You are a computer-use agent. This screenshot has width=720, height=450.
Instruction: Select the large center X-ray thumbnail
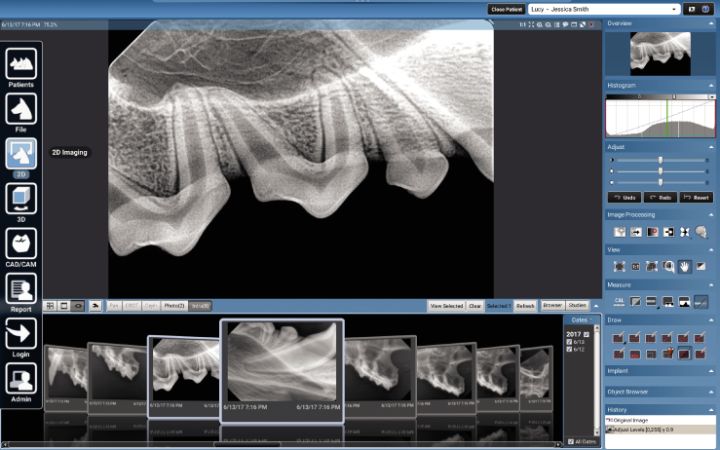282,371
